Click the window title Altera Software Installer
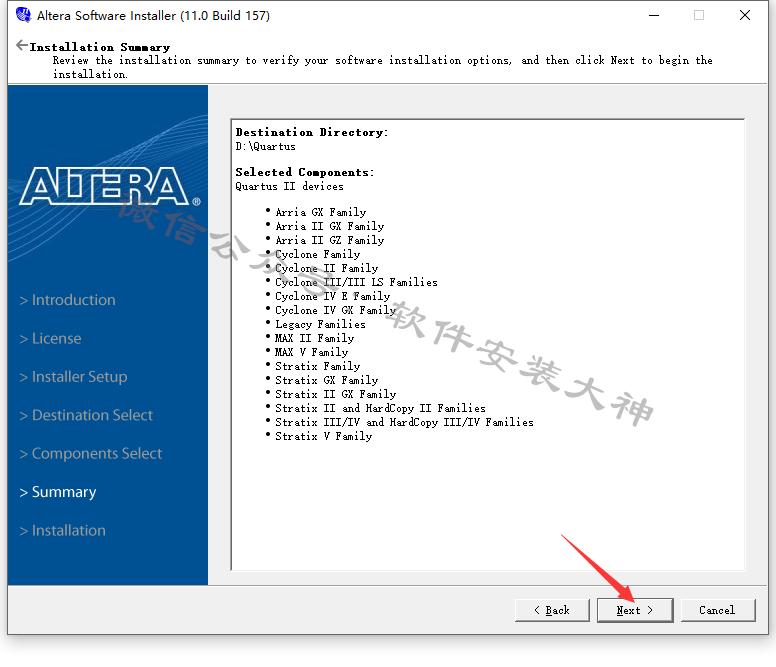776x667 pixels. click(x=153, y=16)
